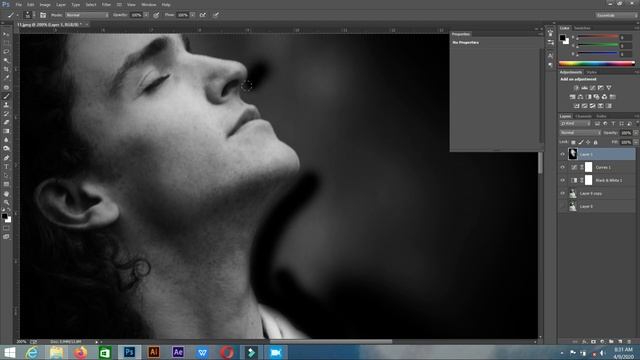
Task: Open the Essentials workspace dropdown
Action: [616, 15]
